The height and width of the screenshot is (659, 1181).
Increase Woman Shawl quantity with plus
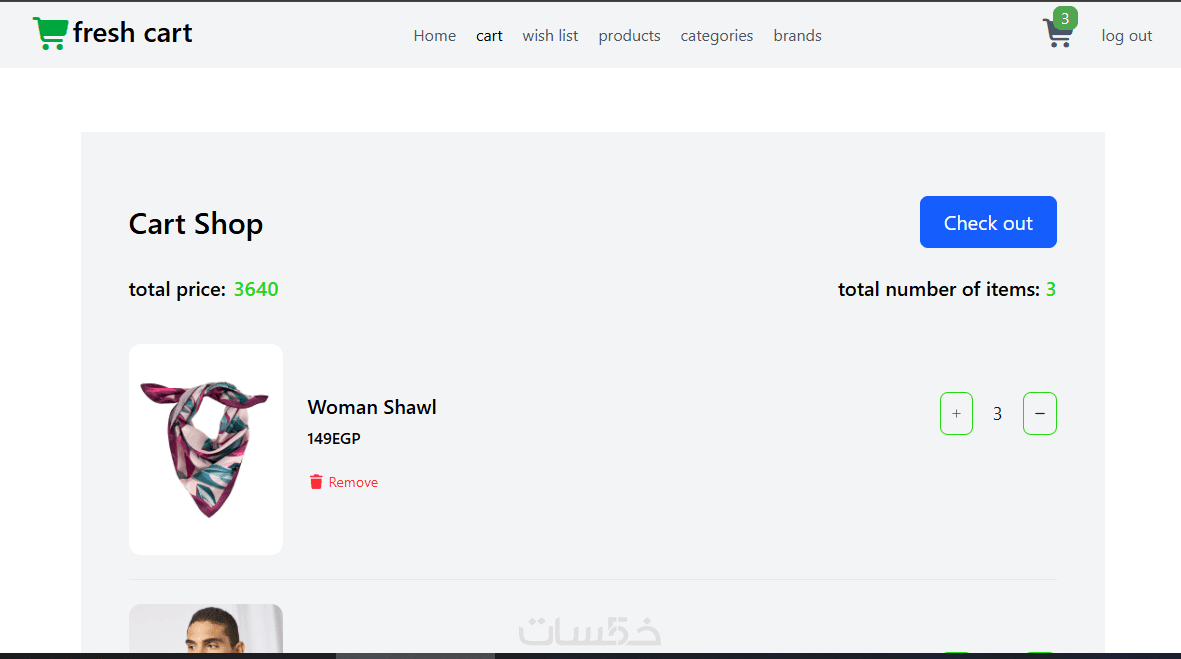tap(956, 413)
